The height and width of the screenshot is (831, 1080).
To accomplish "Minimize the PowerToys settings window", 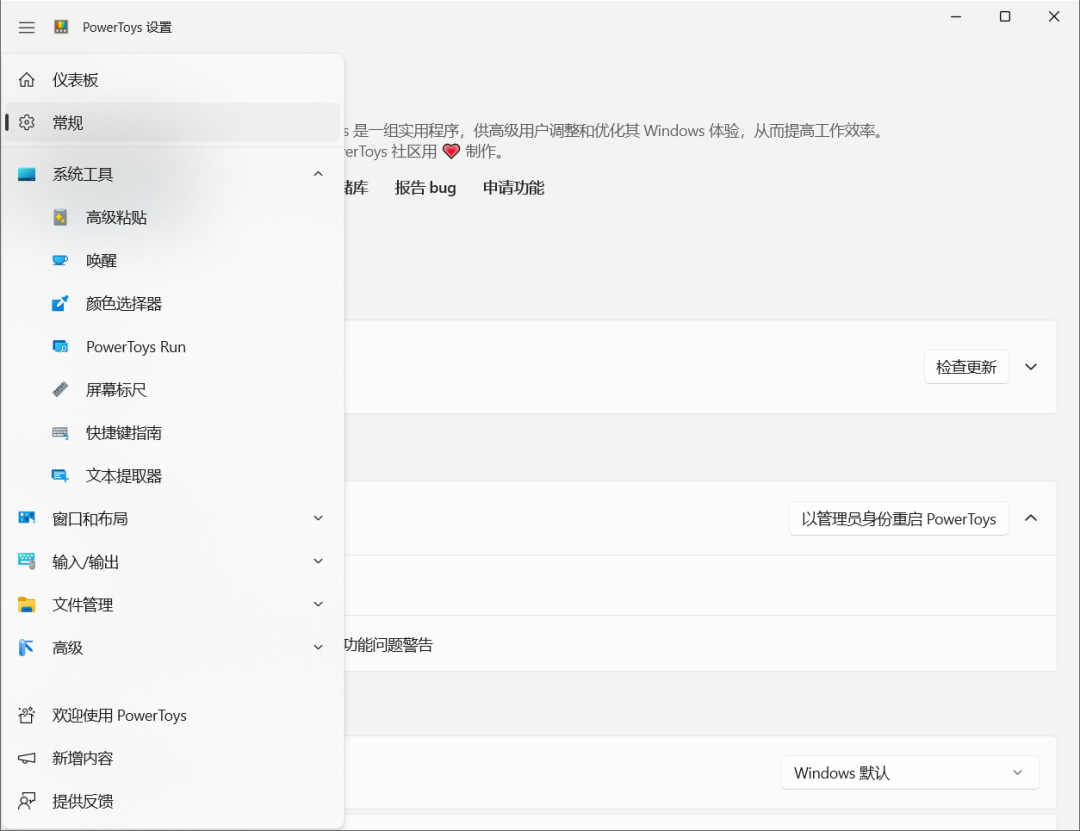I will pyautogui.click(x=956, y=17).
